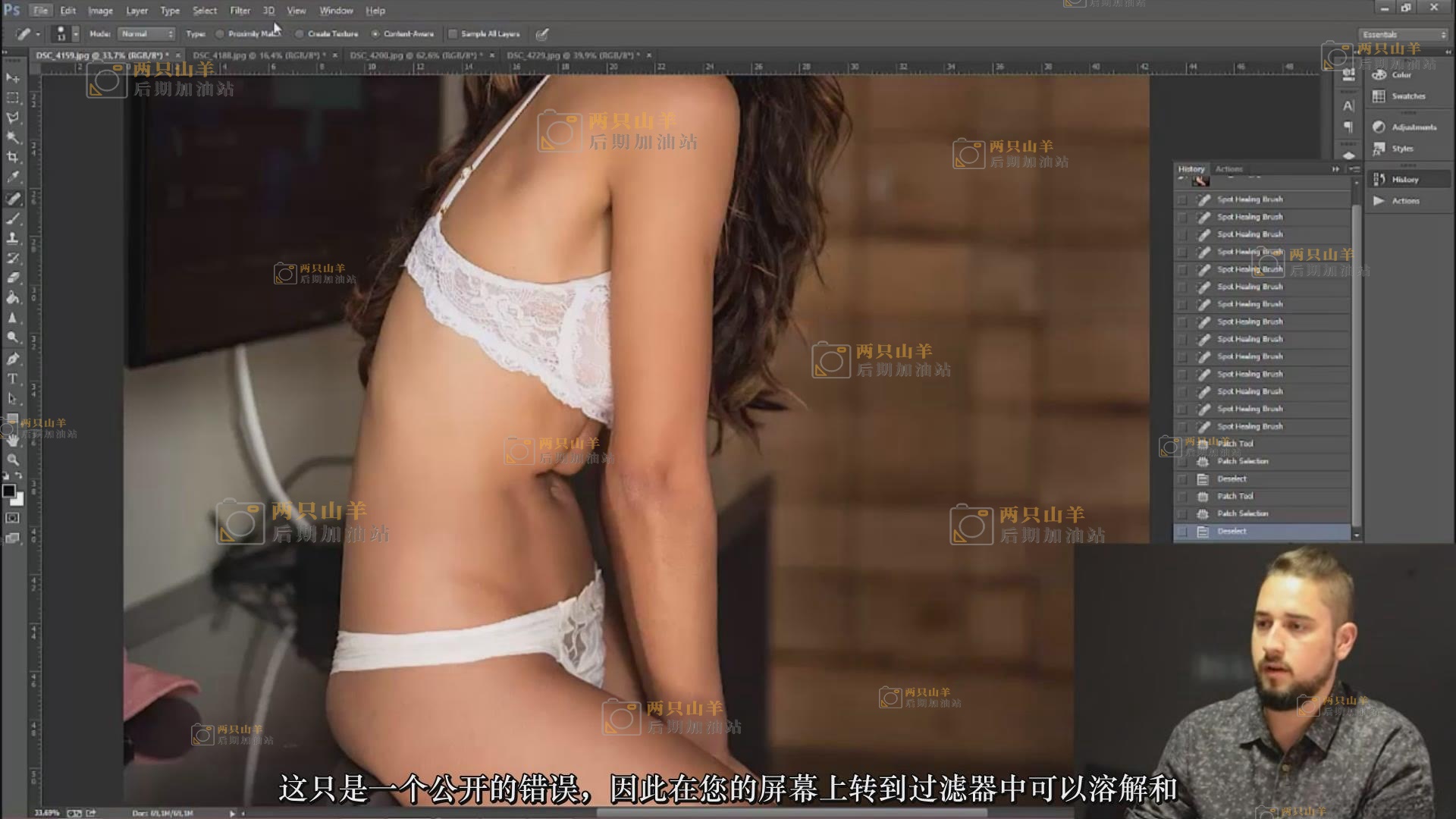1456x819 pixels.
Task: Click the foreground color swatch
Action: (8, 491)
